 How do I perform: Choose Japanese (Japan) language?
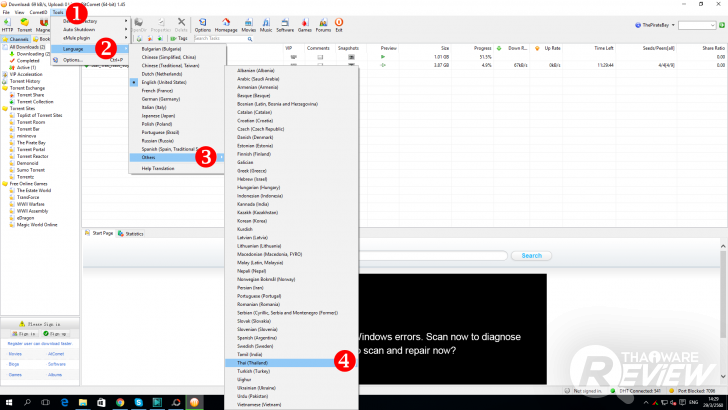(158, 116)
